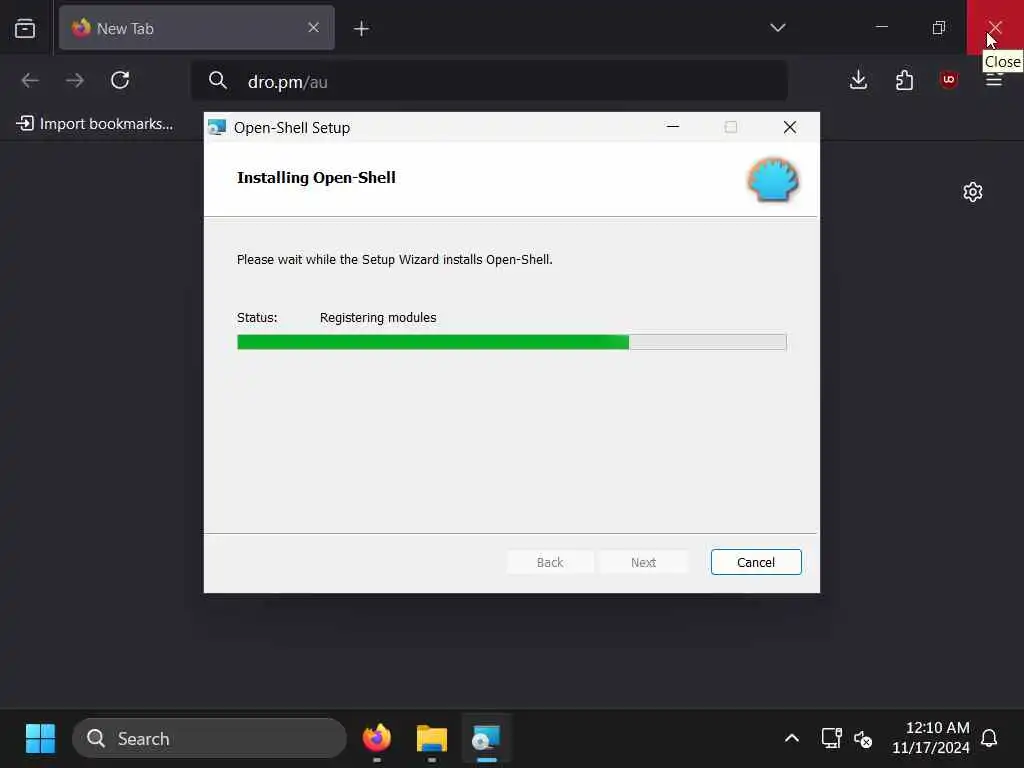Close the Firefox browser window
The width and height of the screenshot is (1024, 768).
click(995, 27)
